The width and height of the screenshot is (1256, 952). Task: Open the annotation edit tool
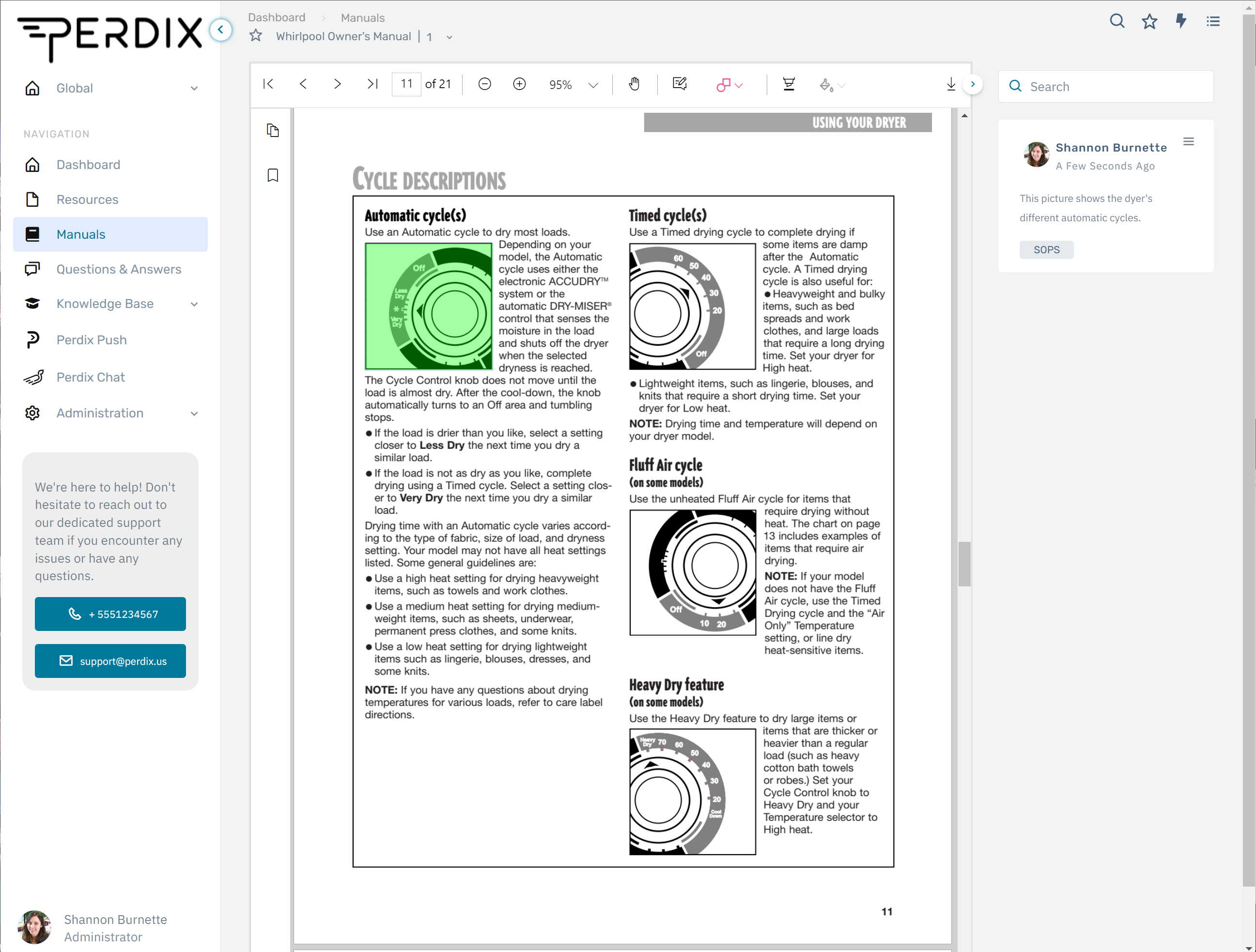[680, 84]
